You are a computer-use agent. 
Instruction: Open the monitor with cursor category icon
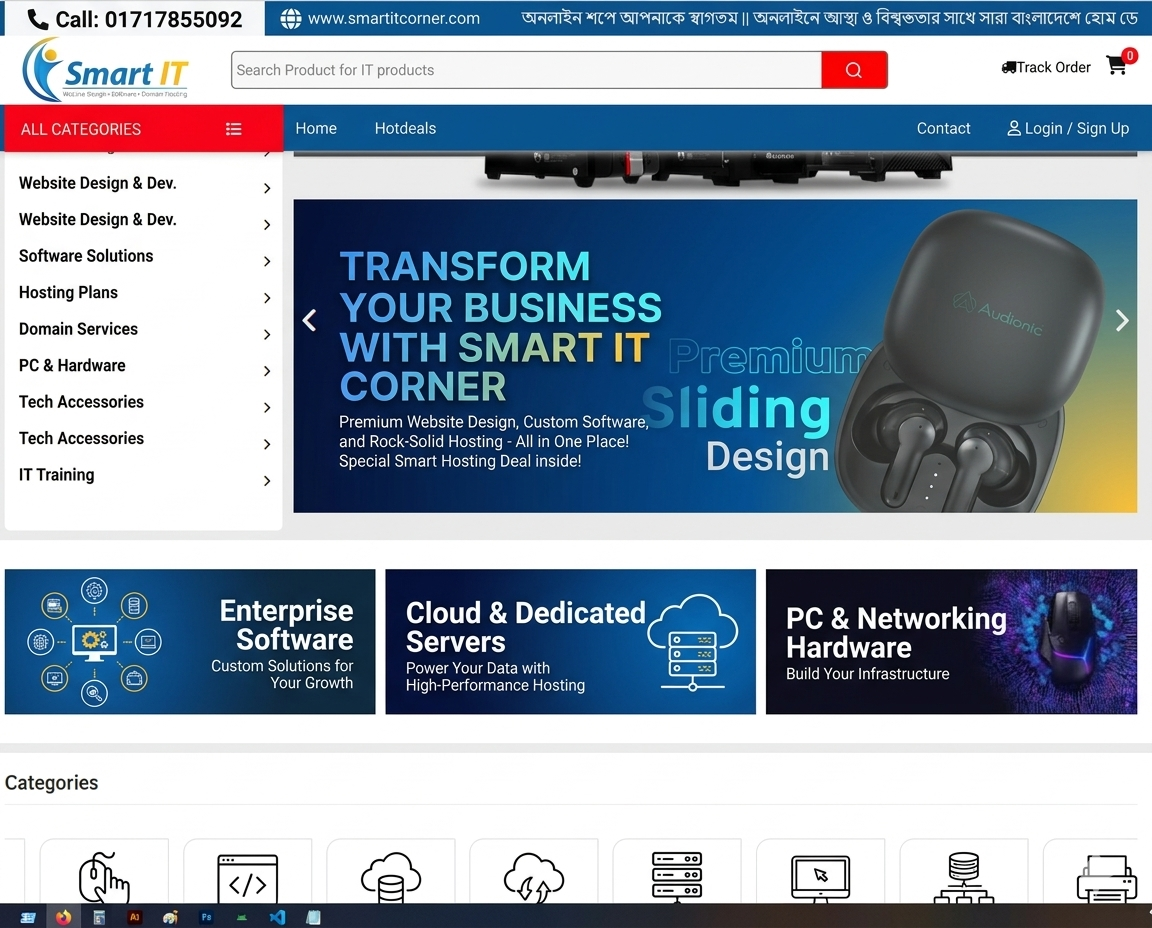tap(820, 880)
